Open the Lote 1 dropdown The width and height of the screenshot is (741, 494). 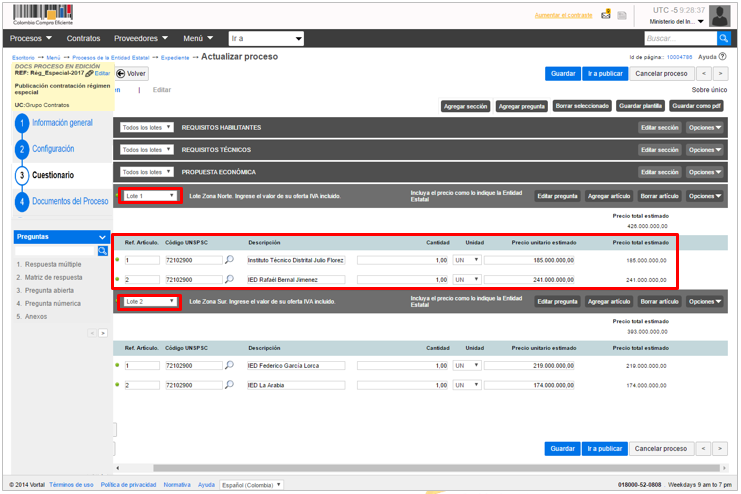click(x=150, y=196)
